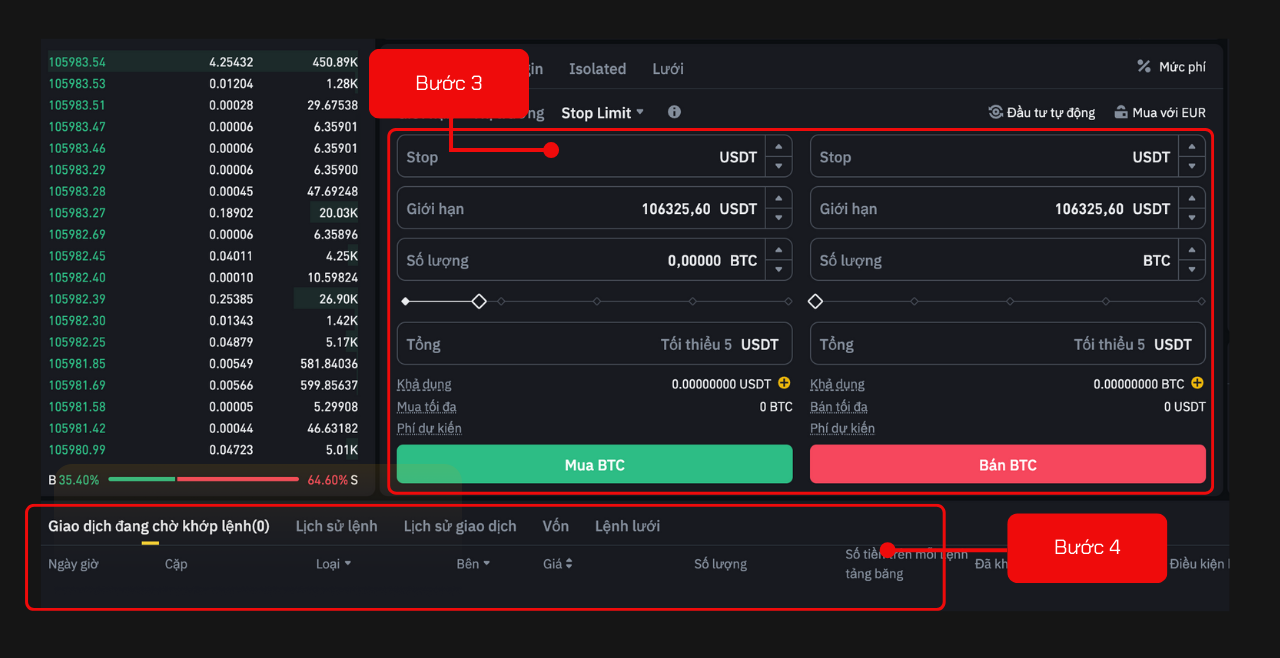The width and height of the screenshot is (1280, 658).
Task: Select the Vốn tab
Action: coord(555,525)
